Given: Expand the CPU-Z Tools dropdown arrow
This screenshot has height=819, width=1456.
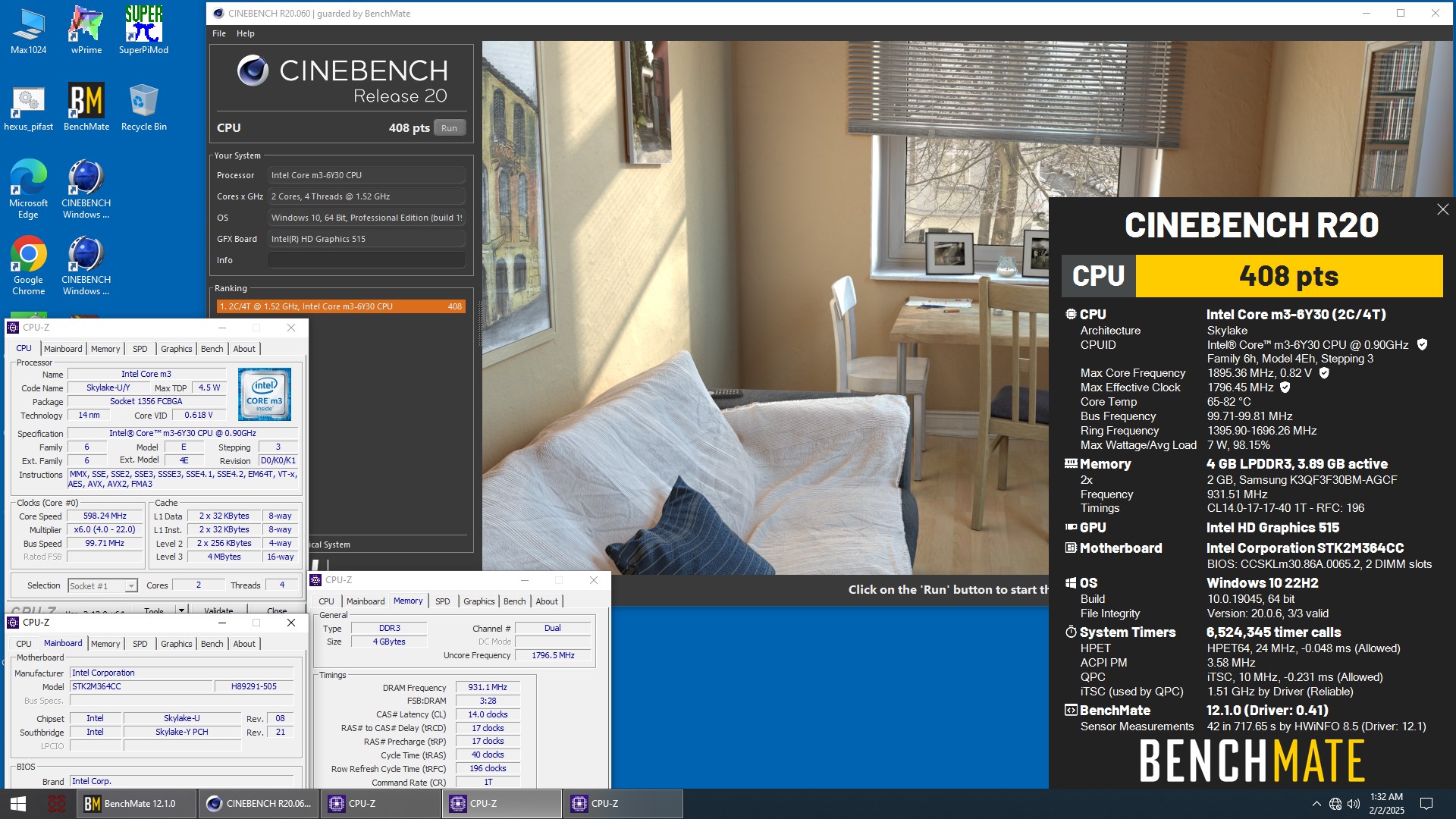Looking at the screenshot, I should (181, 610).
